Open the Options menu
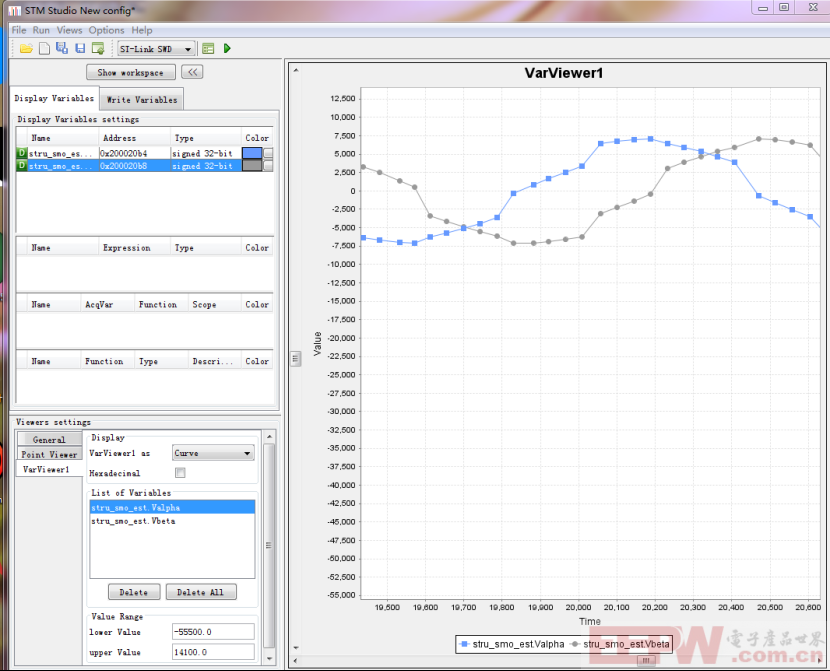 click(x=106, y=30)
